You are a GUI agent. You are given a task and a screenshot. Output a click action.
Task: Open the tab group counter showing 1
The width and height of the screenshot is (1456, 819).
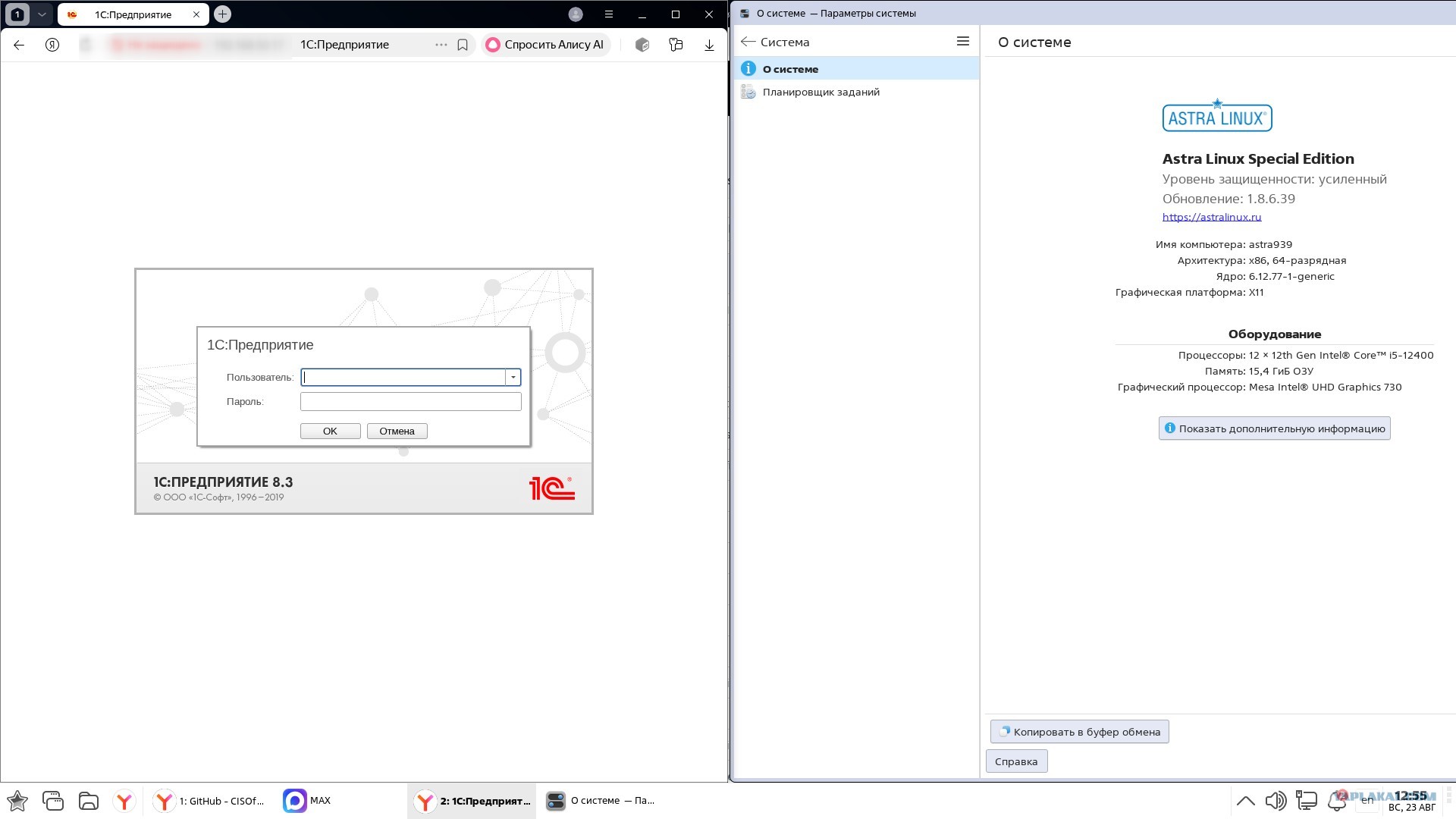pos(17,14)
